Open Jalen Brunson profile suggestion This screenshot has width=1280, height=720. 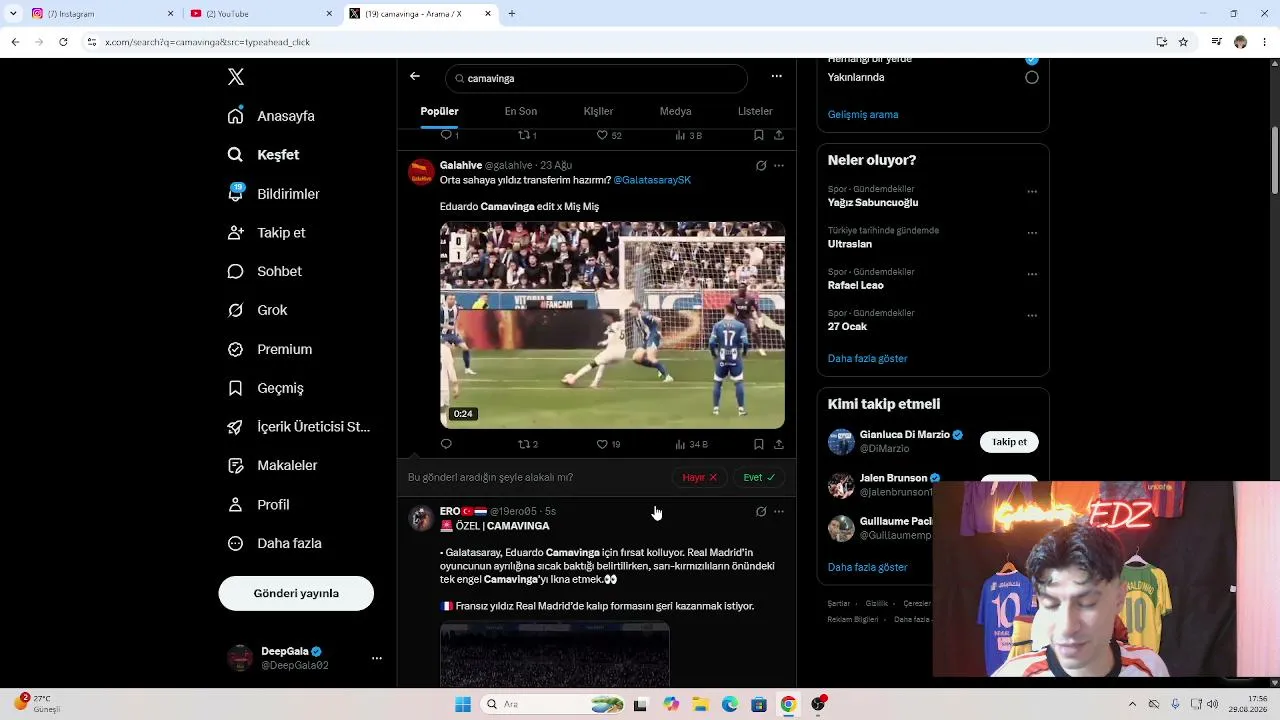point(893,478)
